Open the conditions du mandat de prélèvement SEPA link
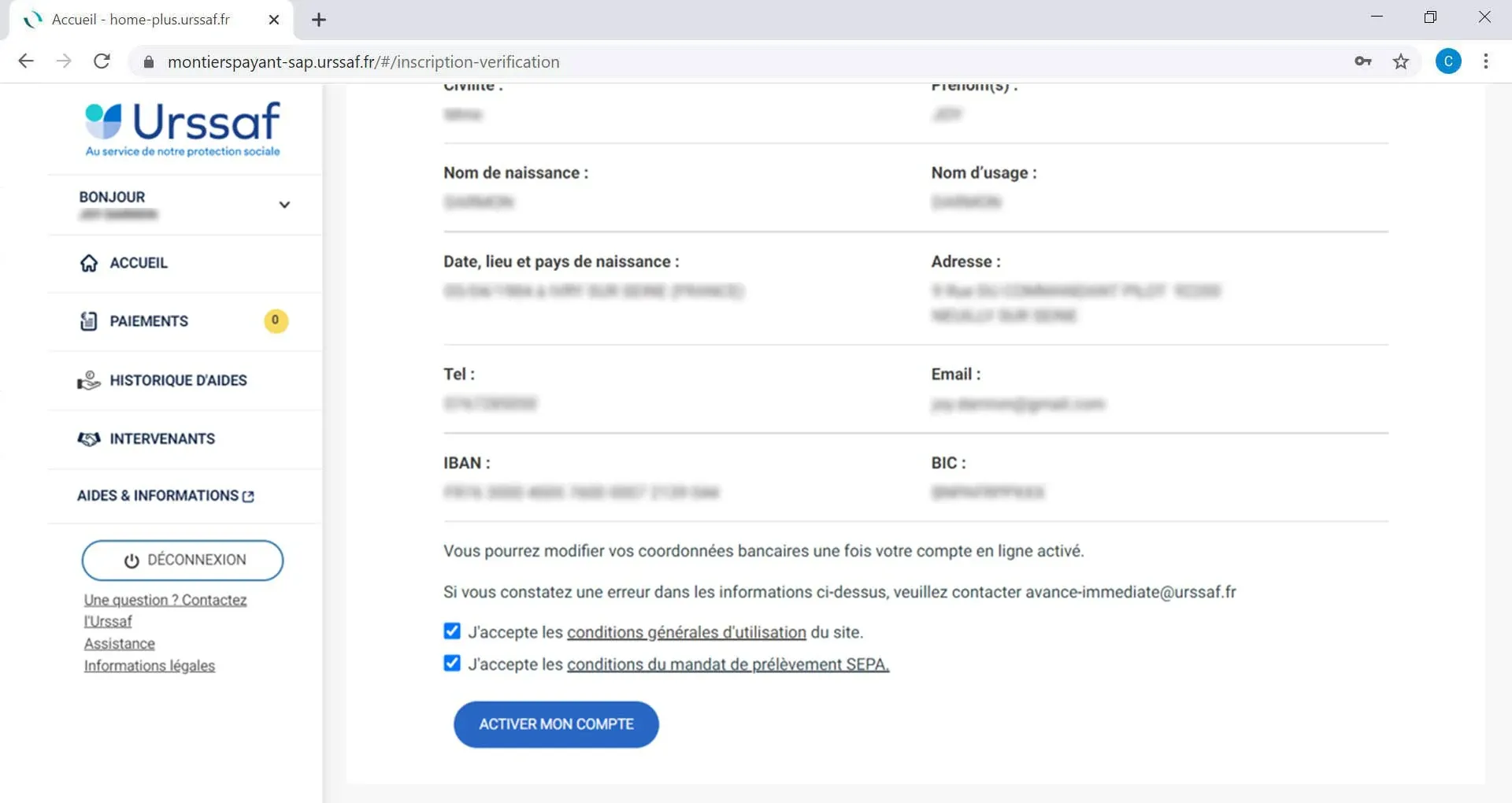The image size is (1512, 803). (728, 664)
